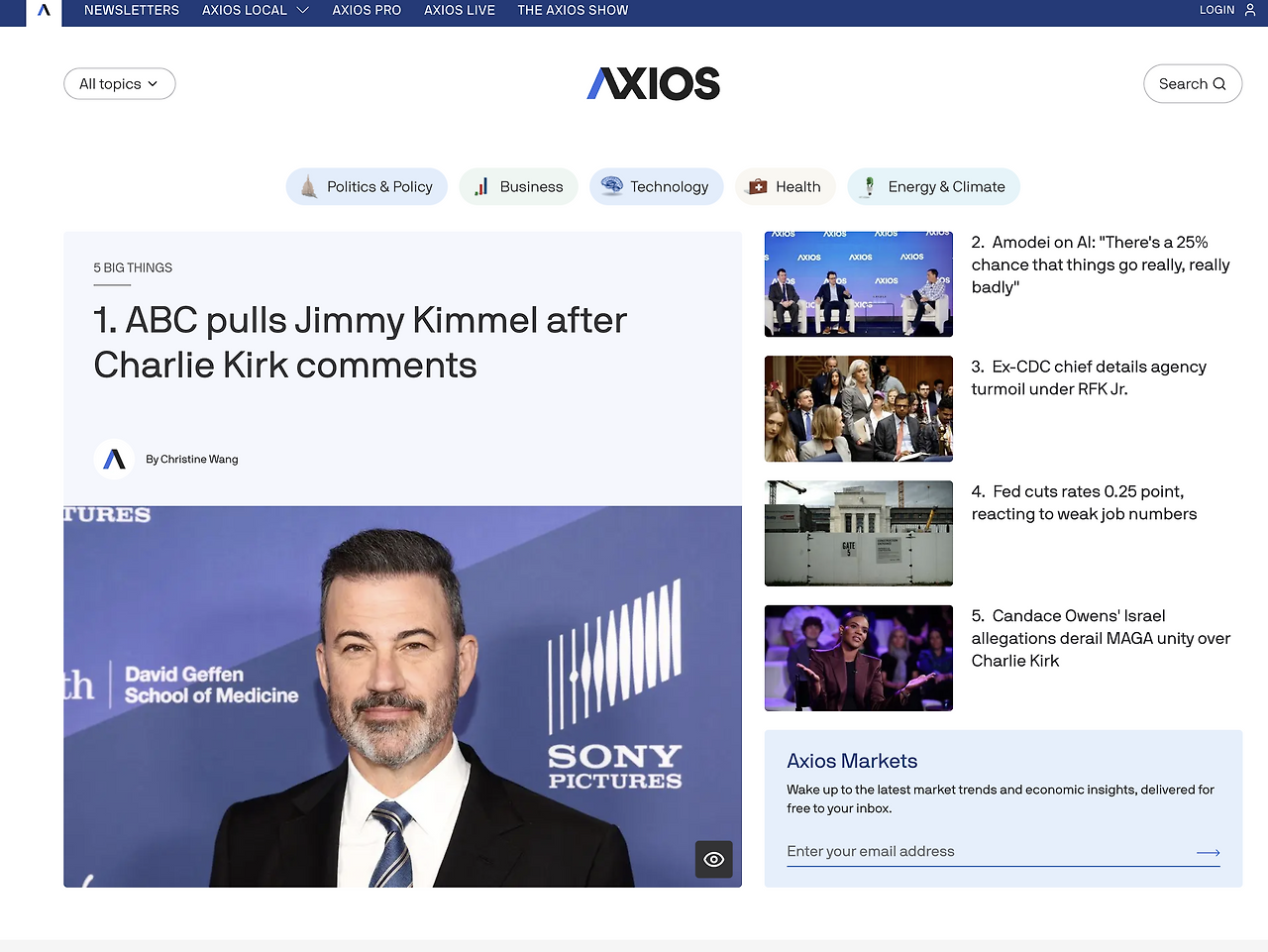Click the main AXIOS logo
Viewport: 1268px width, 952px height.
(x=654, y=83)
